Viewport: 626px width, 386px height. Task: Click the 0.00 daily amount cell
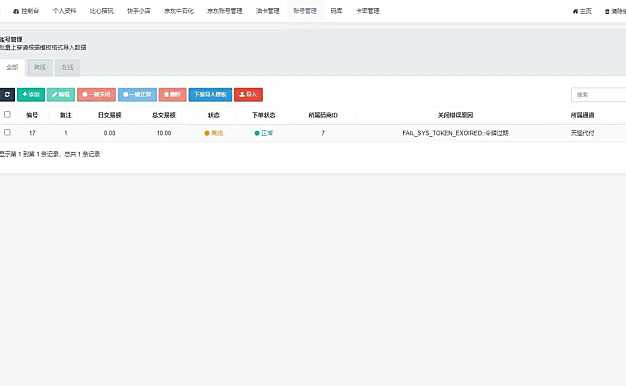(109, 133)
